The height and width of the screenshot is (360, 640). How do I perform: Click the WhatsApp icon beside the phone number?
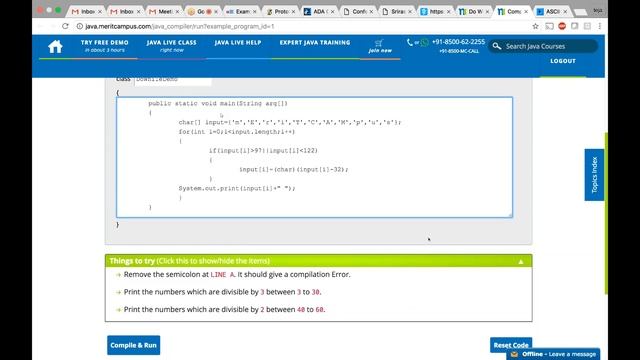pos(424,42)
